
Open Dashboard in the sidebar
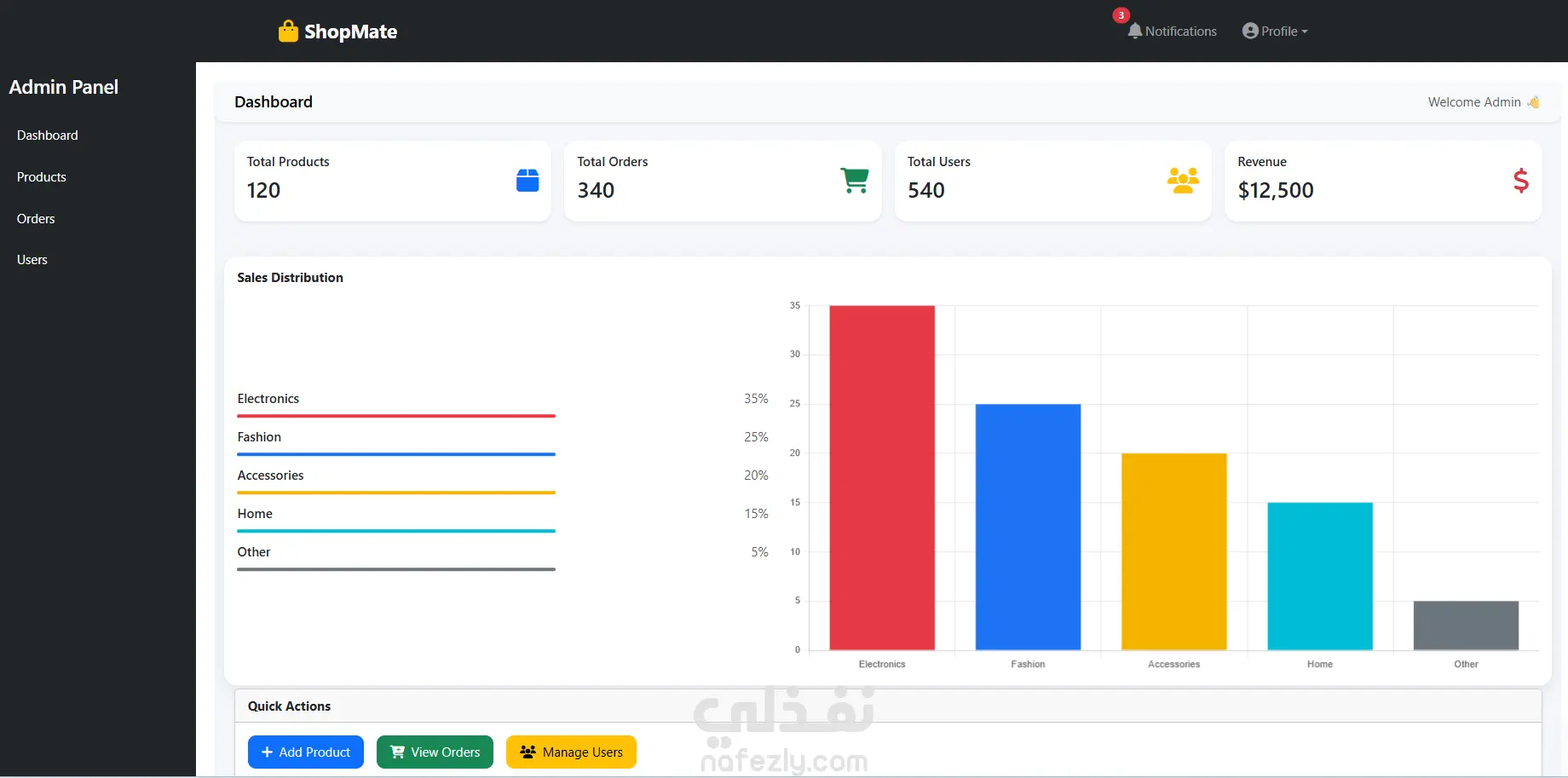click(x=48, y=135)
